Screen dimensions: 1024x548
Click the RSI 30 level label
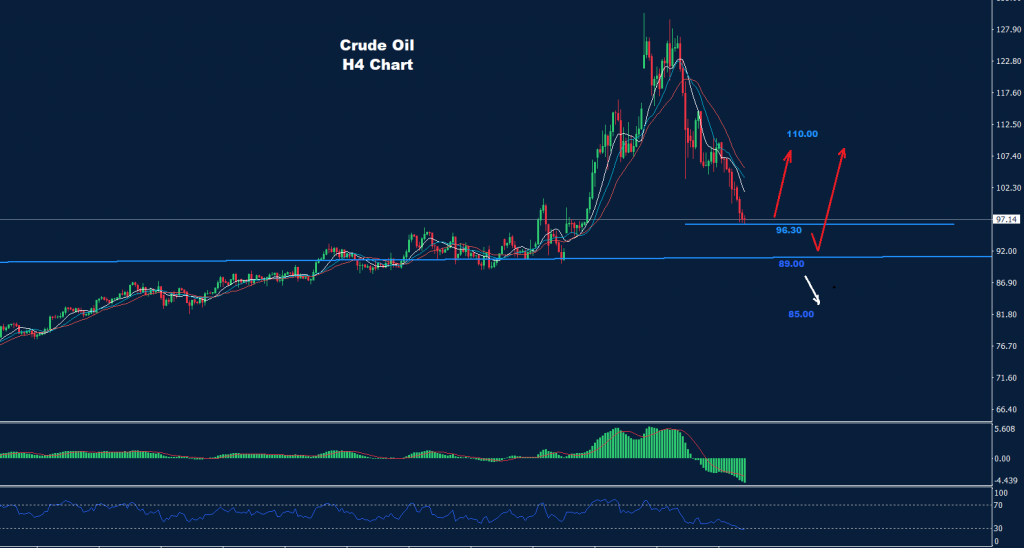click(x=998, y=528)
